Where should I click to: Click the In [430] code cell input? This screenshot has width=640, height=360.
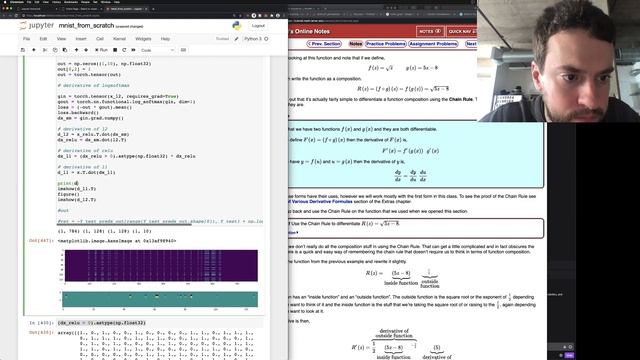(160, 323)
